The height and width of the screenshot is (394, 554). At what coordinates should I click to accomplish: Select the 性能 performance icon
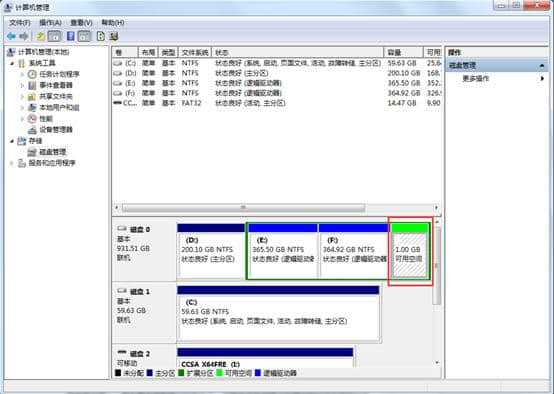32,119
